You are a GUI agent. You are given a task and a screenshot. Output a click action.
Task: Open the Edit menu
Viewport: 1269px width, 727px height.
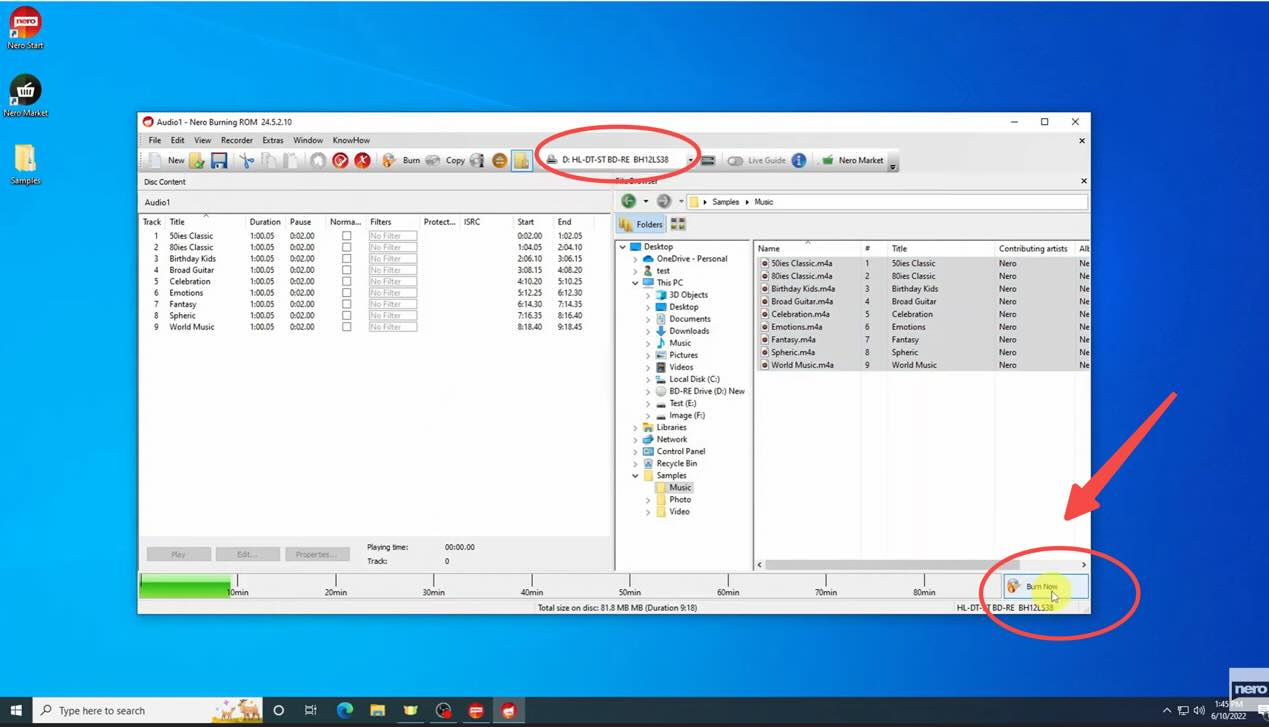[x=178, y=140]
